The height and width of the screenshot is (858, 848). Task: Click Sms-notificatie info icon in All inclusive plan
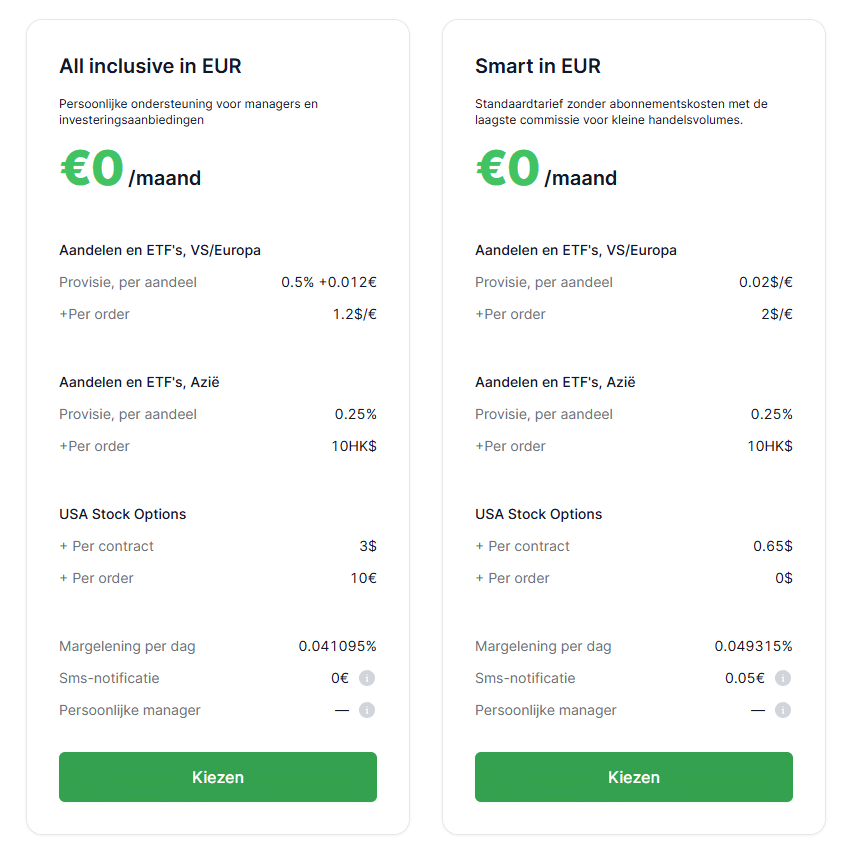[x=367, y=678]
